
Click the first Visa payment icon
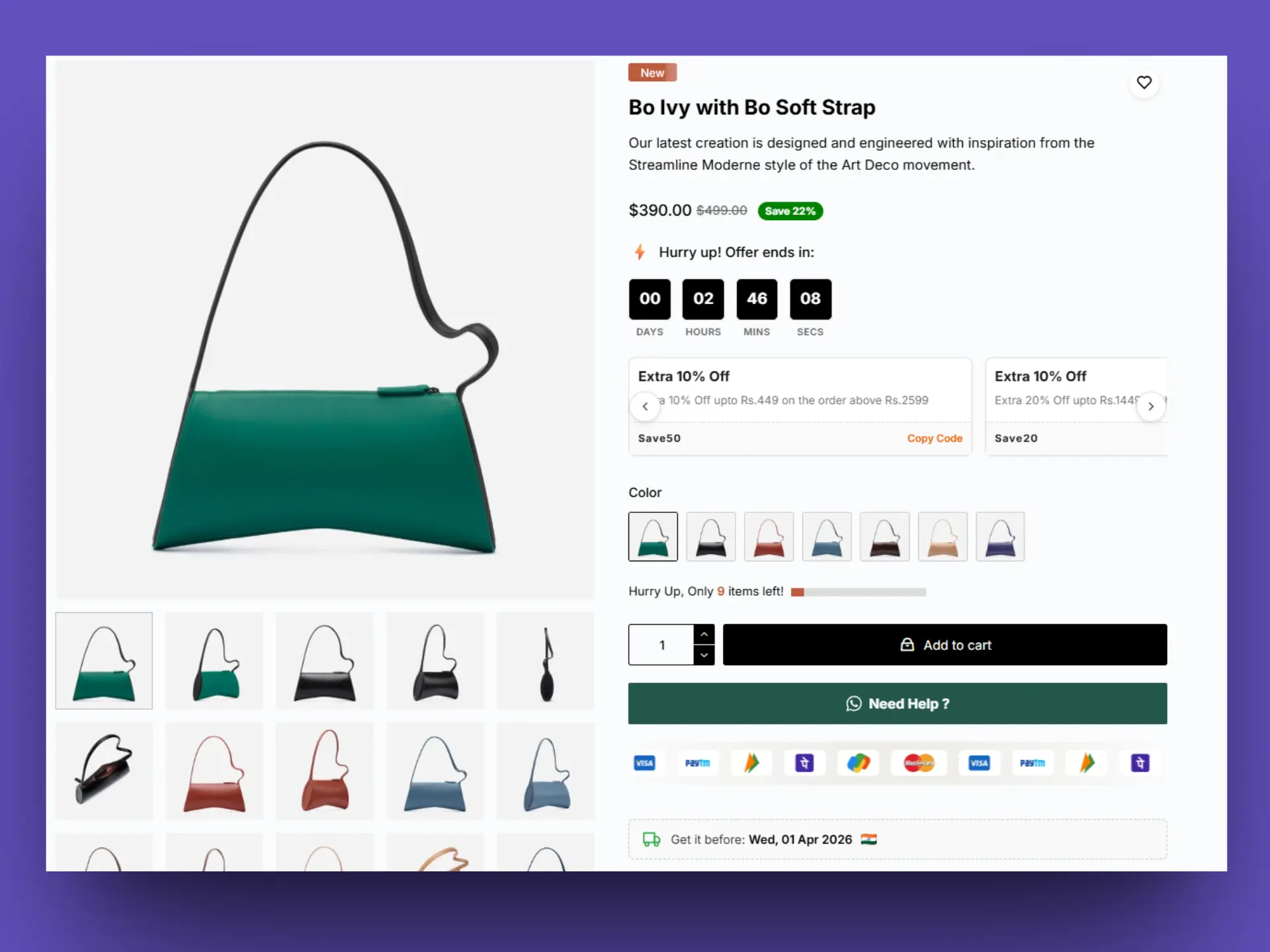[x=644, y=763]
